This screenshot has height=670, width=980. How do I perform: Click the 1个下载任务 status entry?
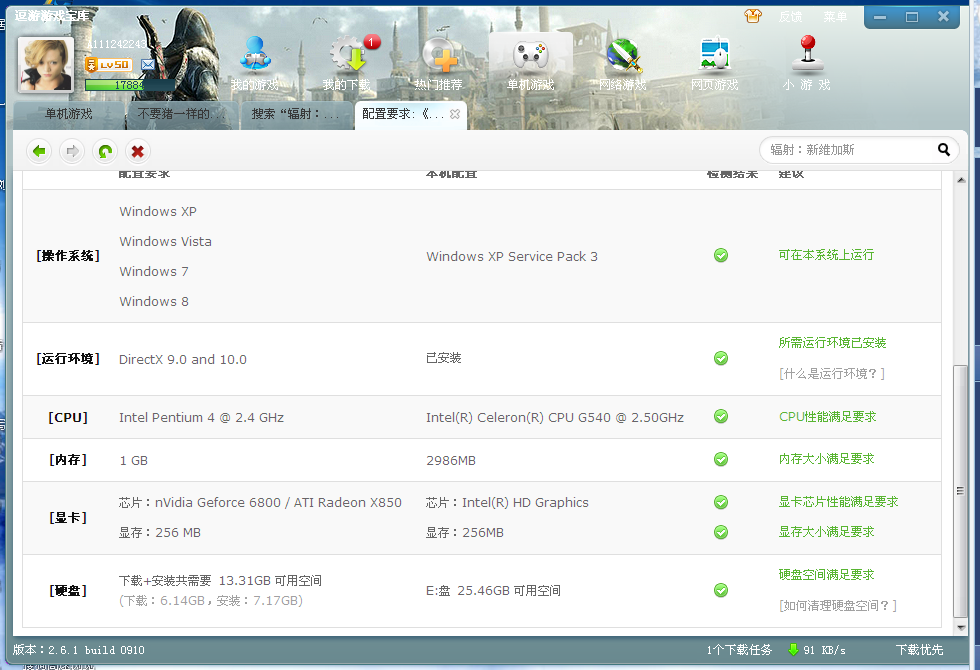click(x=739, y=650)
